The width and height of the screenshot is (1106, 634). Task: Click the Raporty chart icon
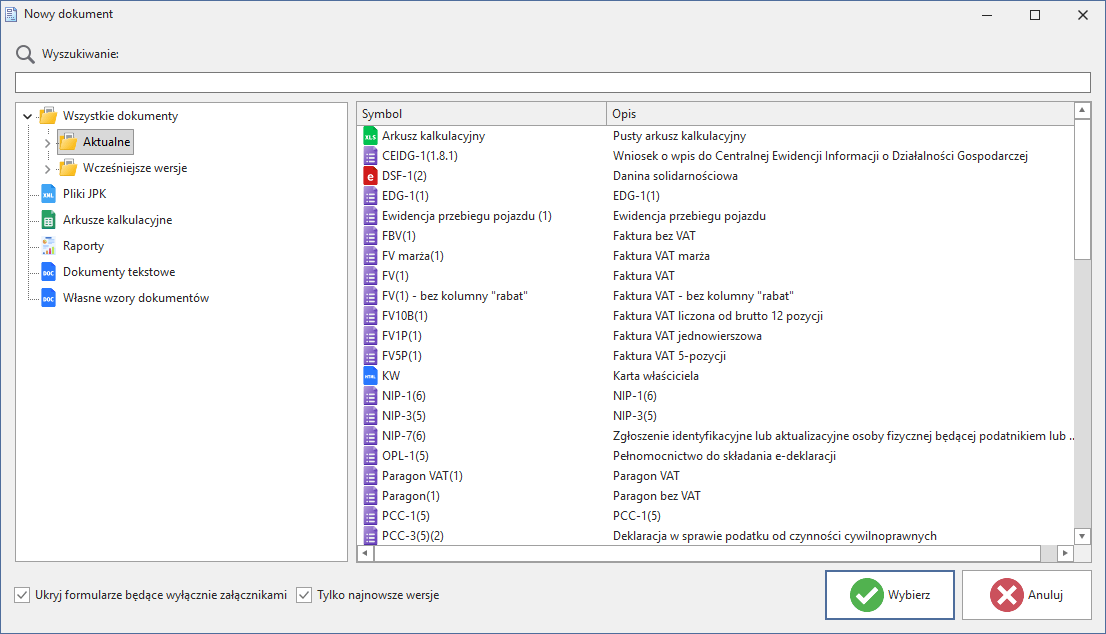48,246
